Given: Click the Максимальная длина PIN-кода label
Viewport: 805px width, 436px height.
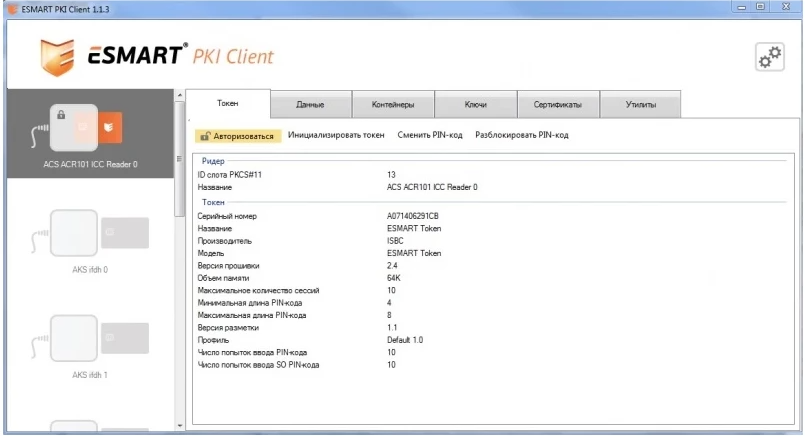Looking at the screenshot, I should (x=252, y=315).
